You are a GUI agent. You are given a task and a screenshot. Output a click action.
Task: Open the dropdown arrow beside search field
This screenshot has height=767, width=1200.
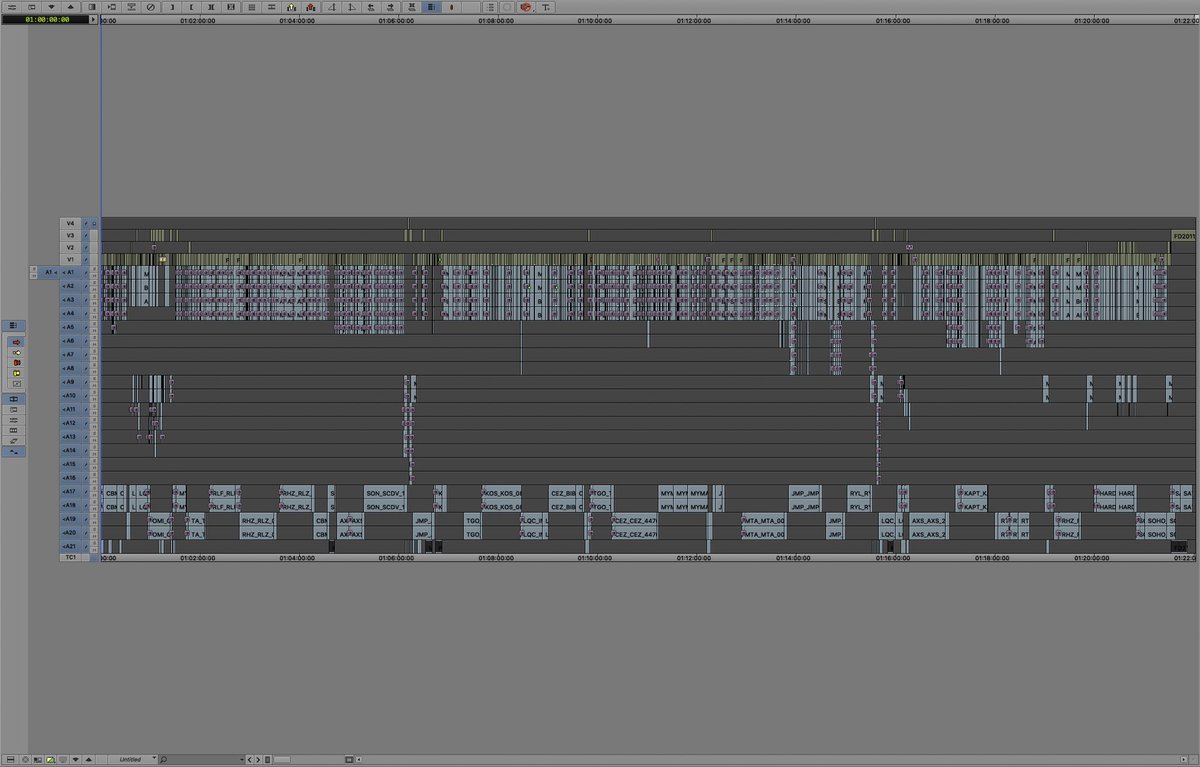coord(243,759)
